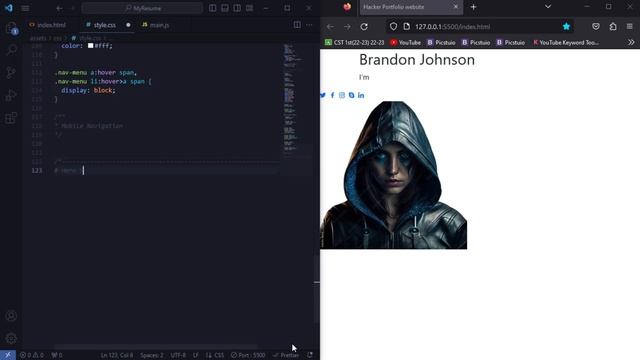Toggle secondary side bar layout icon
This screenshot has width=640, height=360.
[237, 8]
